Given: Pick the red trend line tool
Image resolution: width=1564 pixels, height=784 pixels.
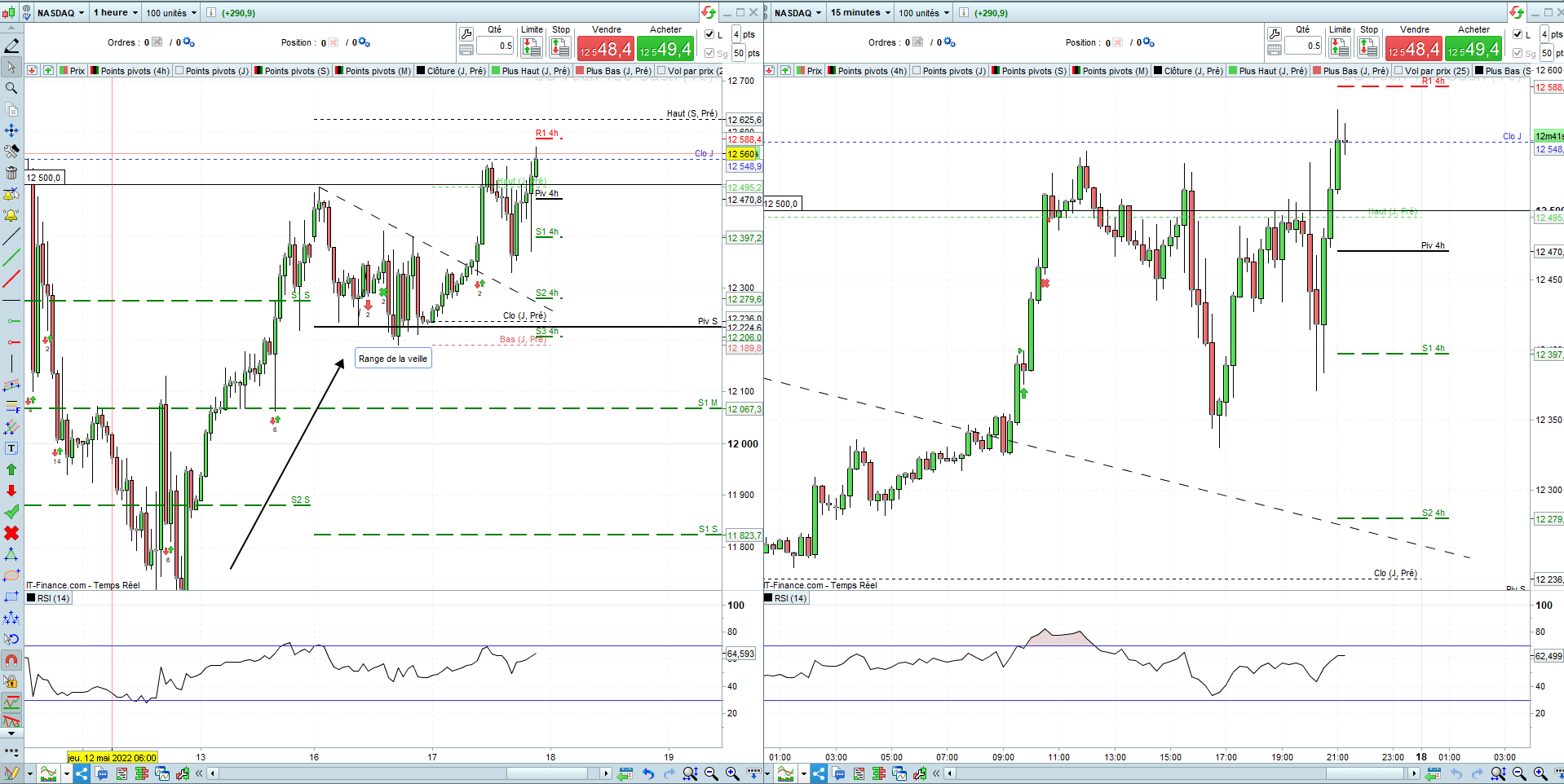Looking at the screenshot, I should pos(11,279).
